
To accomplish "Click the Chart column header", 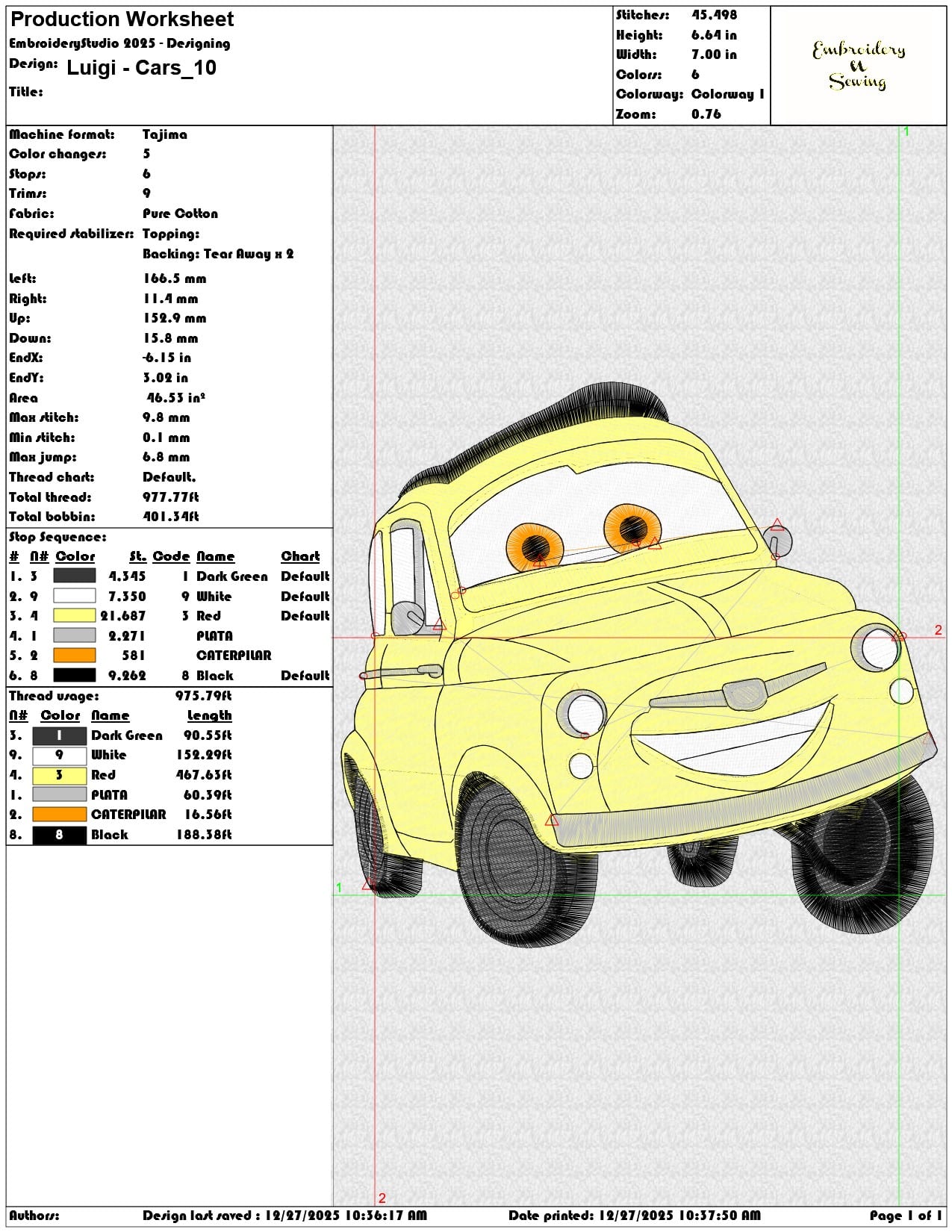I will tap(300, 556).
